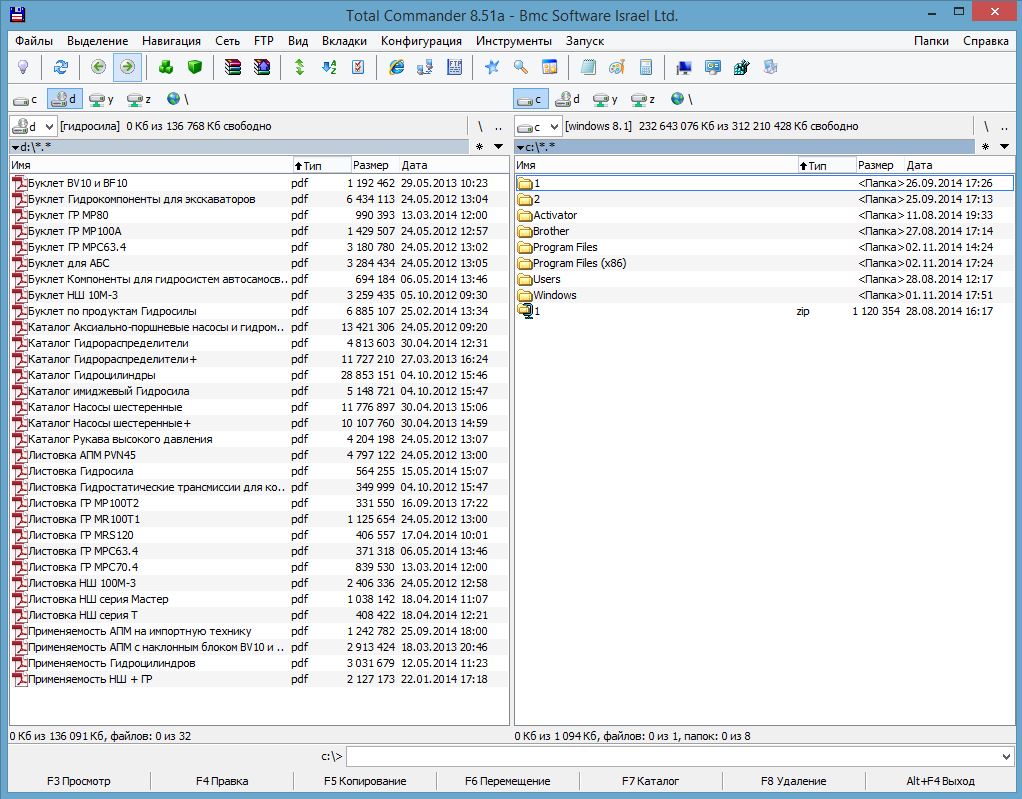Go to root folder in left panel

click(480, 126)
